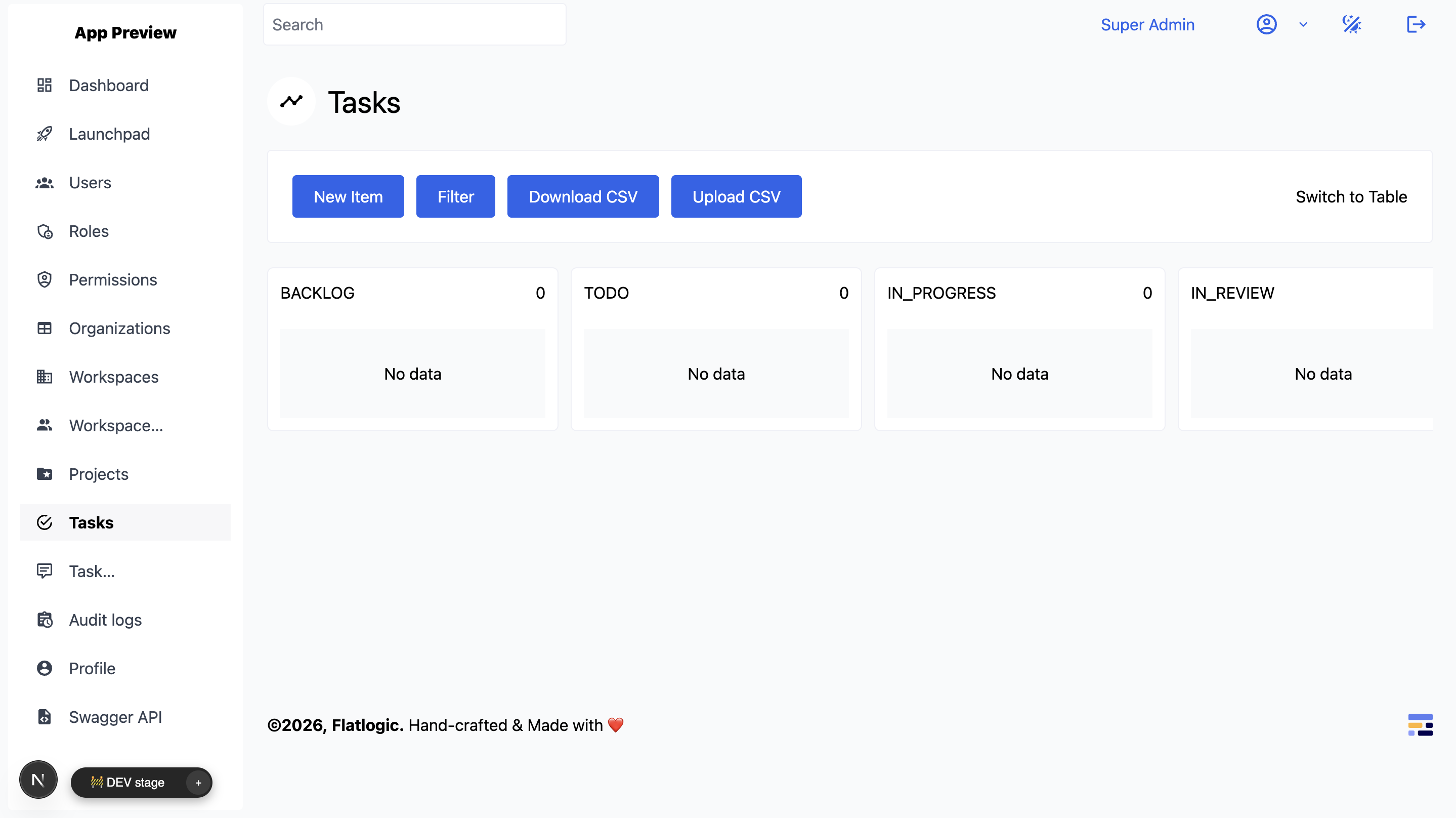Click the New Item button
The width and height of the screenshot is (1456, 818).
pyautogui.click(x=348, y=196)
